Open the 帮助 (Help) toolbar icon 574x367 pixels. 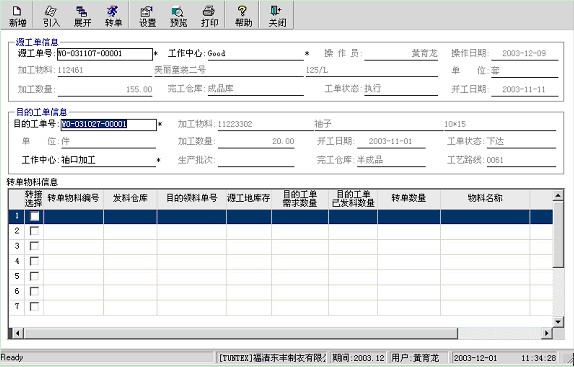coord(243,16)
